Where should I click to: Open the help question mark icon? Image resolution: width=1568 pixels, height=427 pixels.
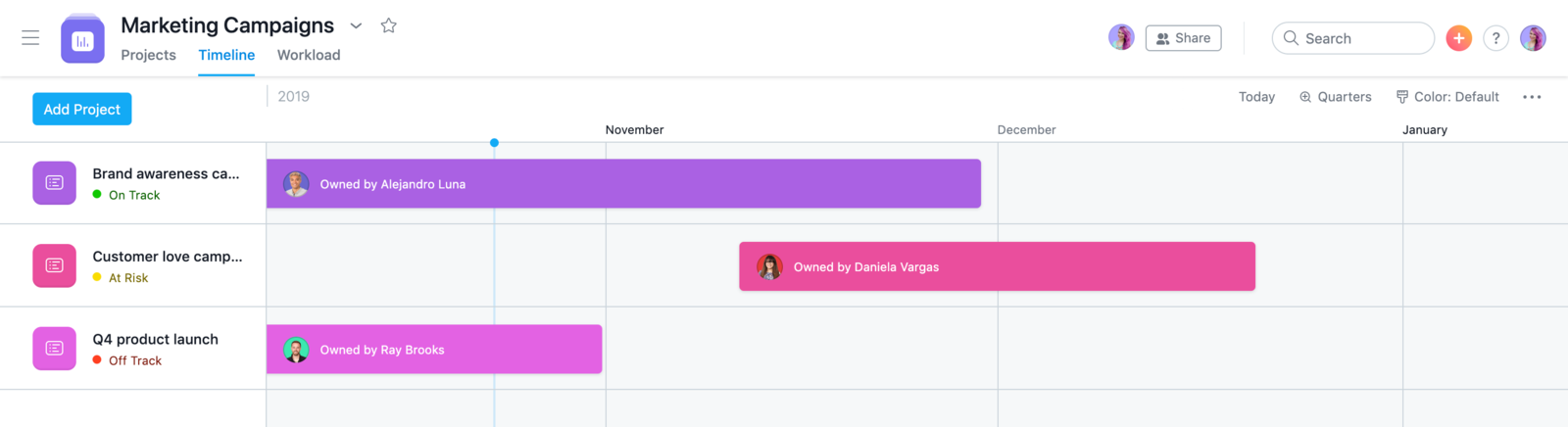pos(1495,38)
